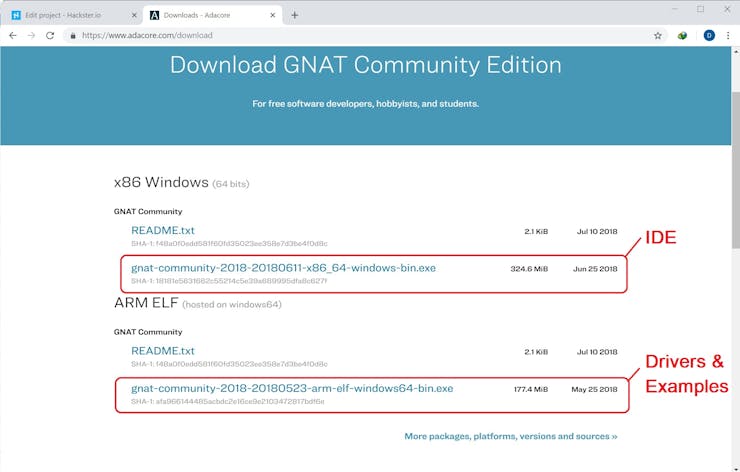Open a new tab with plus button
740x472 pixels.
(294, 15)
